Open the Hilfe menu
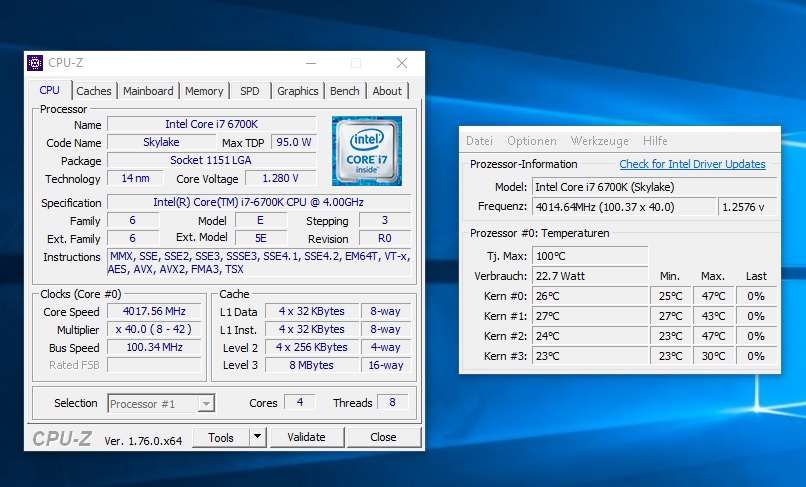The image size is (806, 487). pyautogui.click(x=655, y=141)
